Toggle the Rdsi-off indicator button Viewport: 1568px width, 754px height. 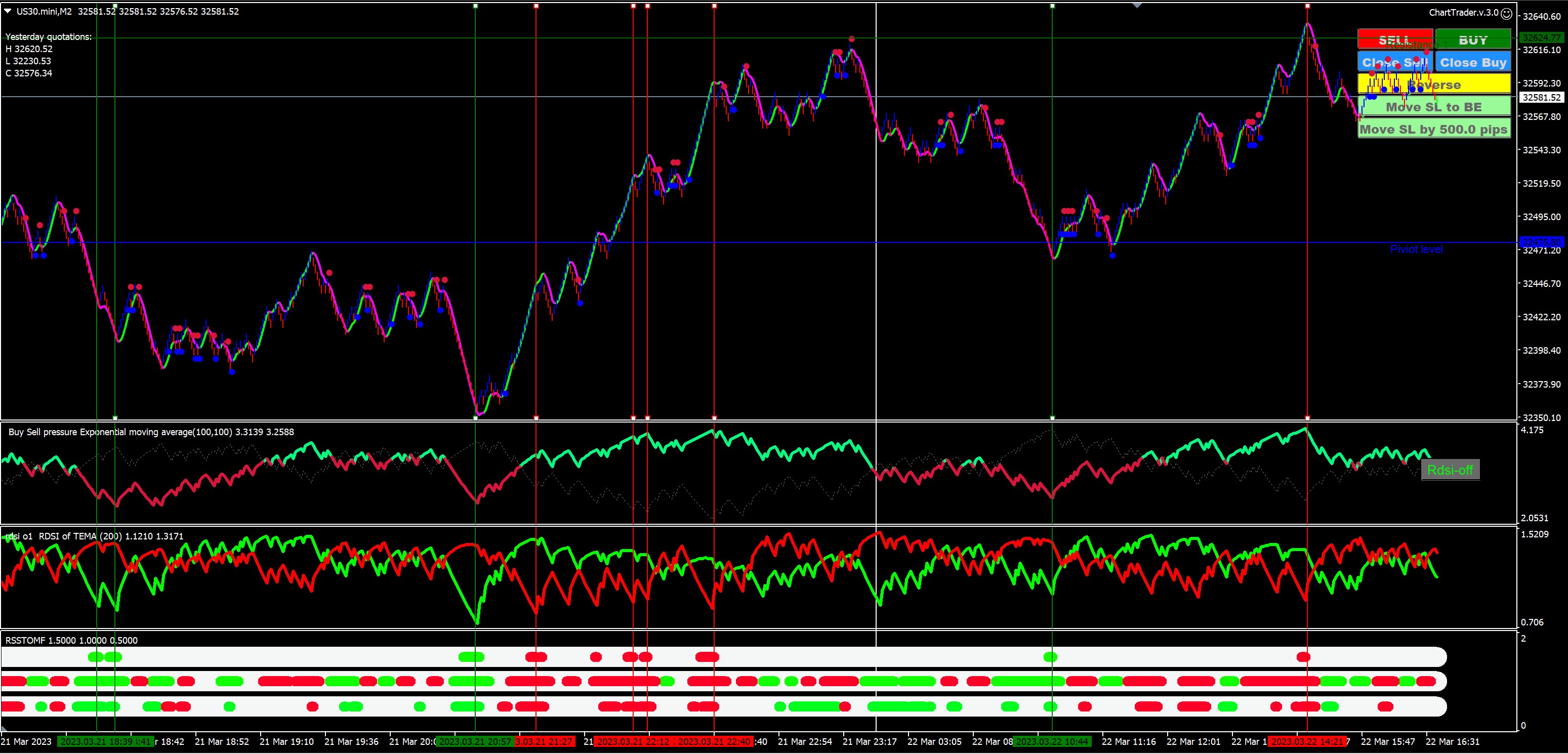click(x=1450, y=470)
